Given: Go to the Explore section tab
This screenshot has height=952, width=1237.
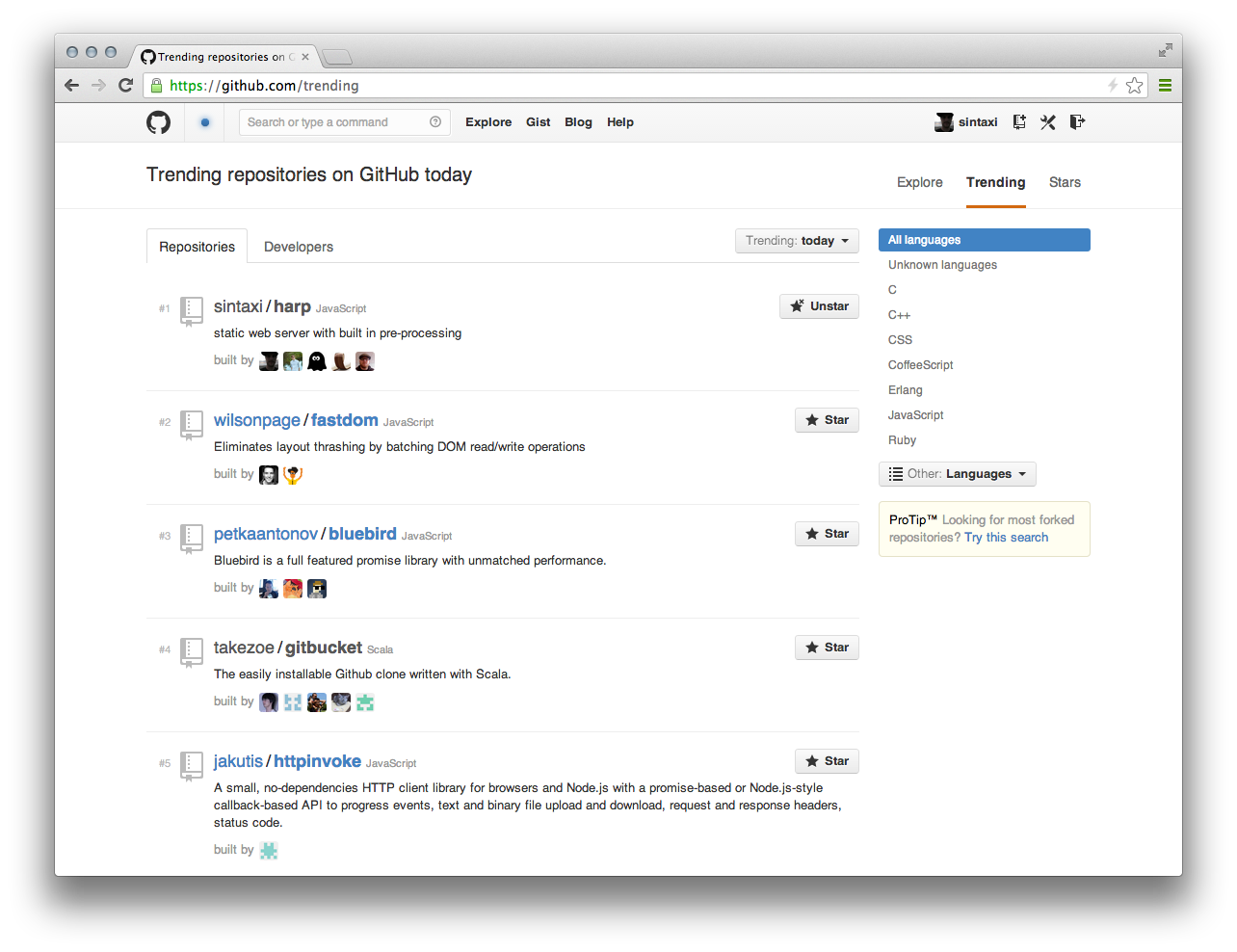Looking at the screenshot, I should tap(920, 182).
